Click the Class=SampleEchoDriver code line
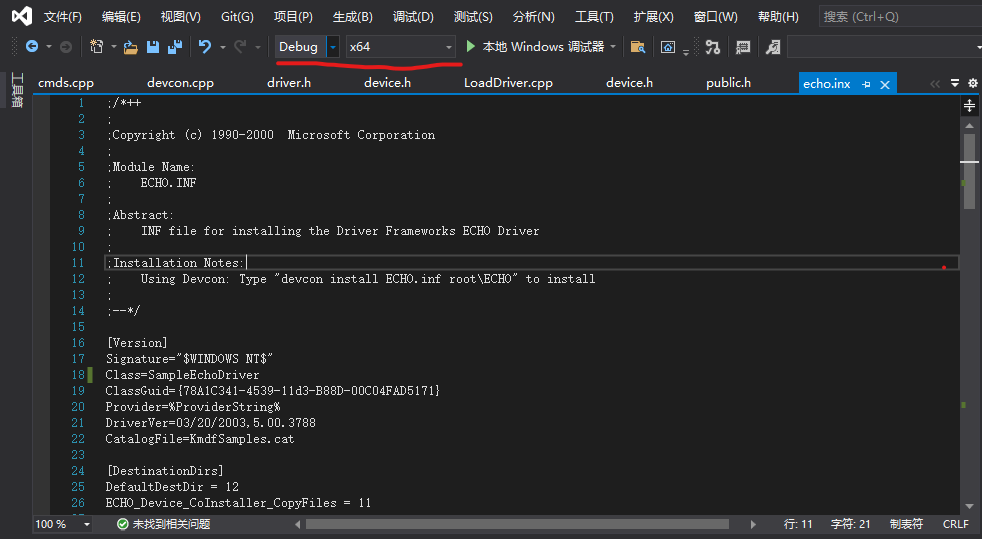982x539 pixels. 182,374
